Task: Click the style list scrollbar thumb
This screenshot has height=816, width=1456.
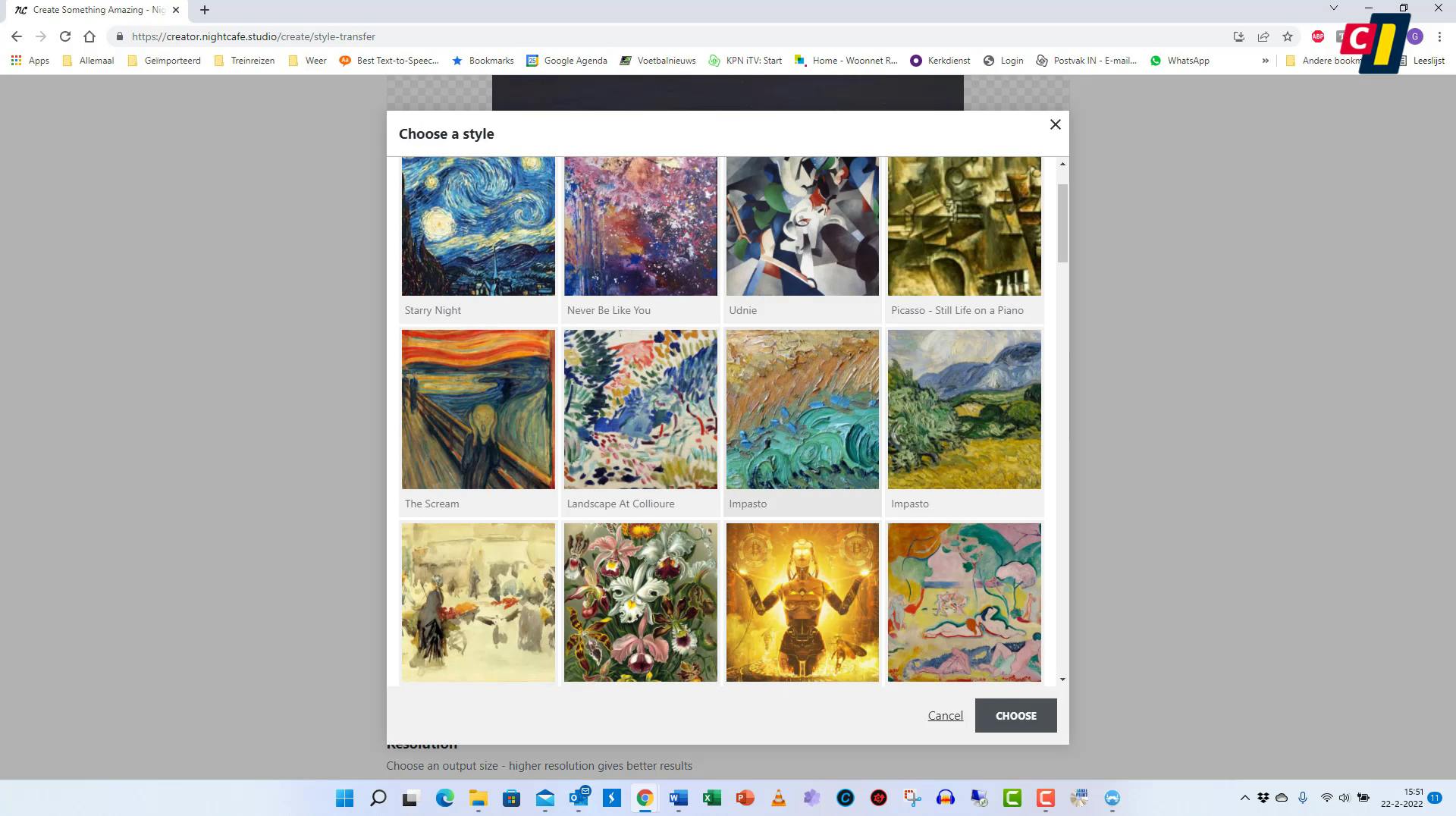Action: (x=1062, y=223)
